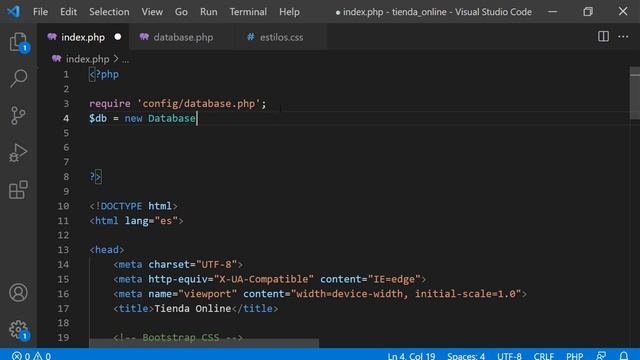
Task: Open the File menu
Action: tap(40, 12)
